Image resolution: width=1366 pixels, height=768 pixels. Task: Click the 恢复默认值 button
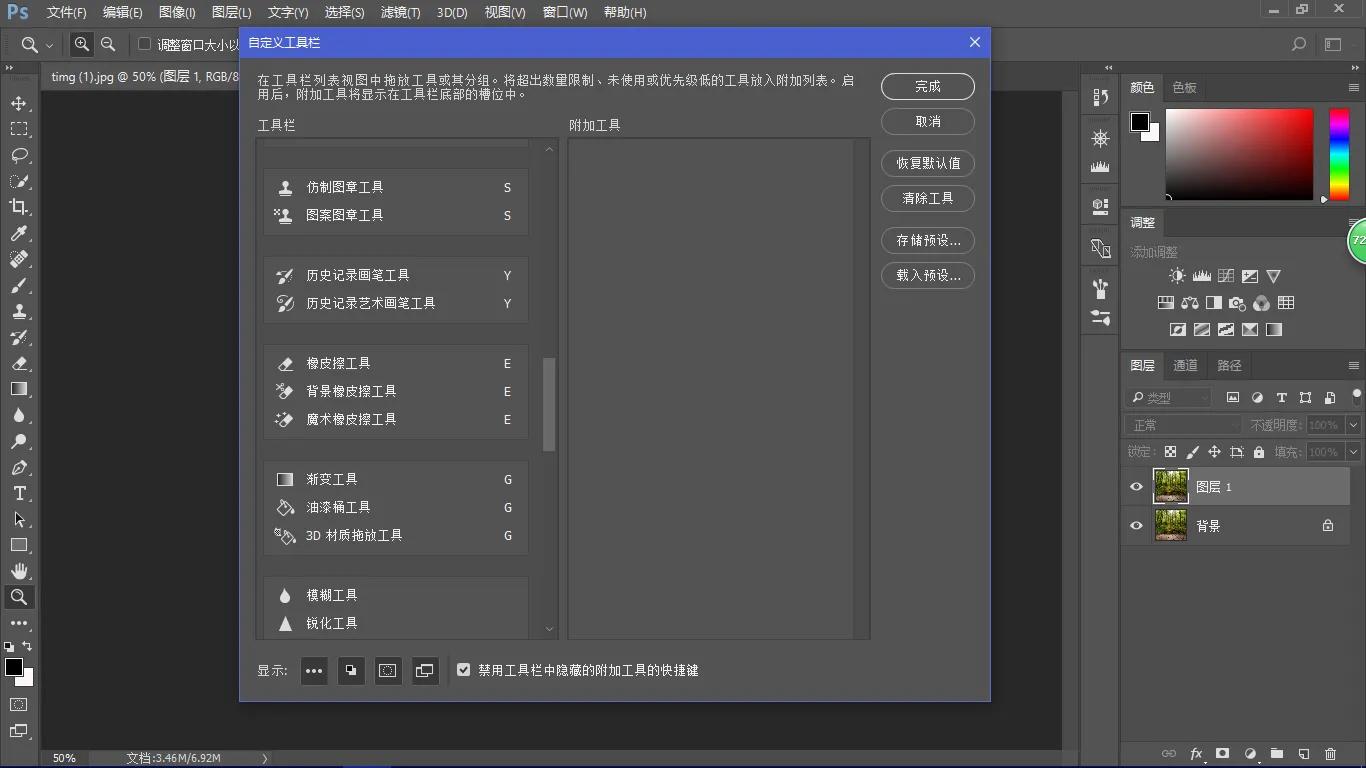click(927, 163)
